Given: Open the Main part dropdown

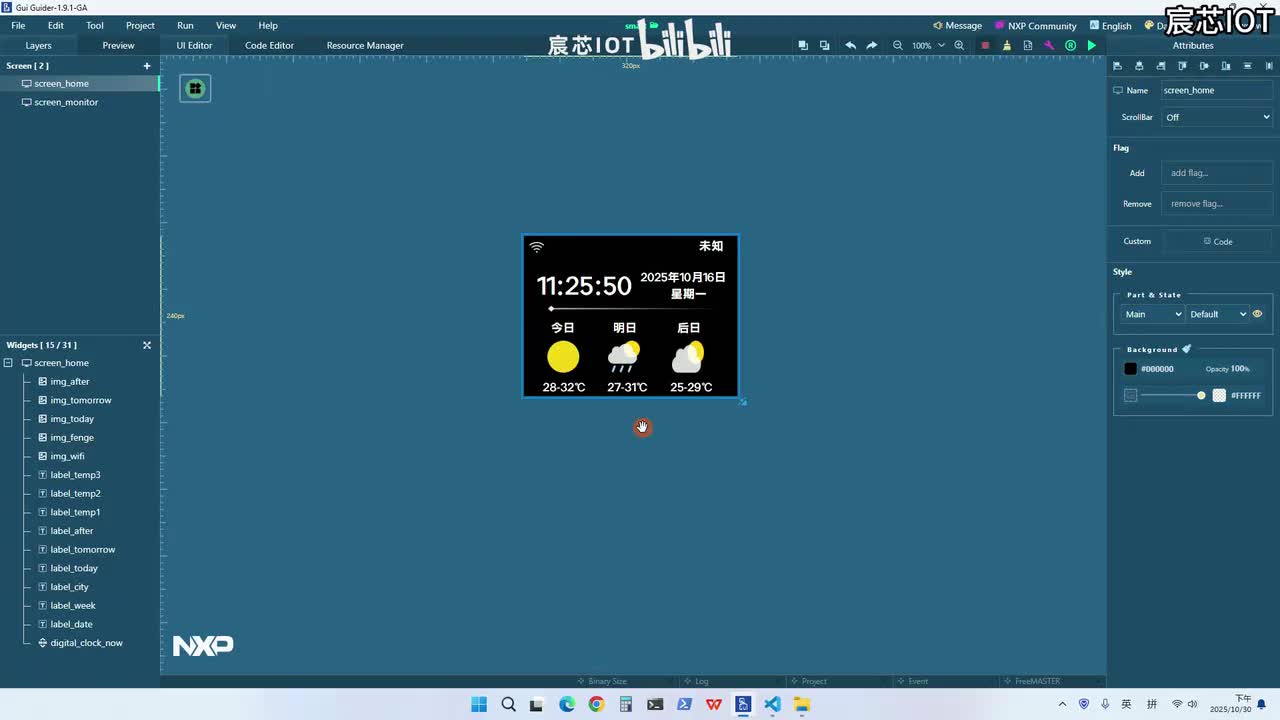Looking at the screenshot, I should (1152, 314).
